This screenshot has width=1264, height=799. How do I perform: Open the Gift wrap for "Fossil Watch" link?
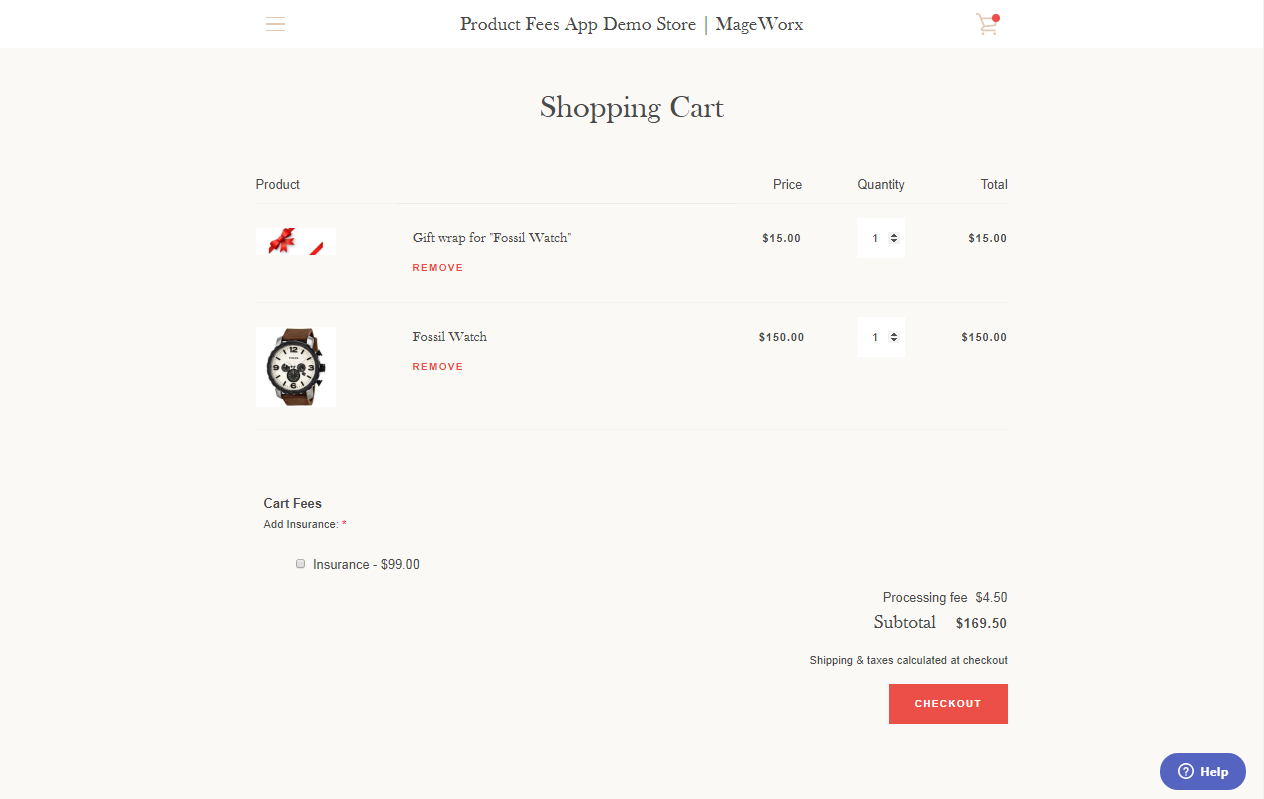tap(492, 238)
